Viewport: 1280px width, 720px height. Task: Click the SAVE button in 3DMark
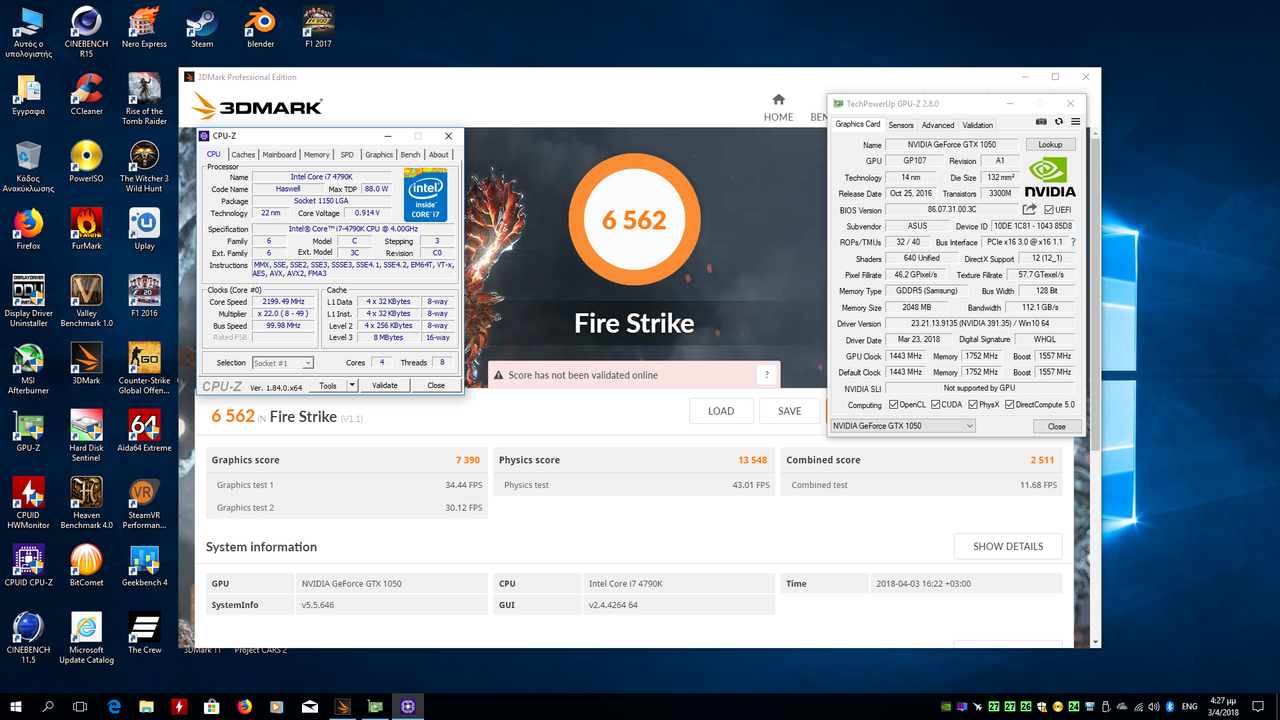789,411
